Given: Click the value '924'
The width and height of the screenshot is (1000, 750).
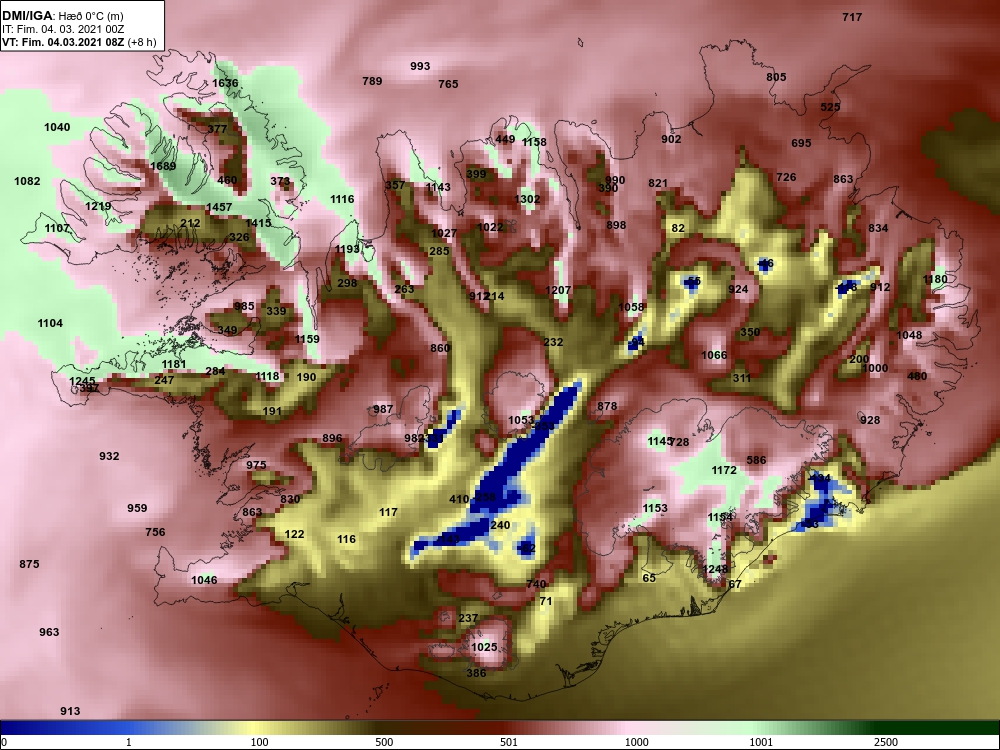Looking at the screenshot, I should pos(738,290).
